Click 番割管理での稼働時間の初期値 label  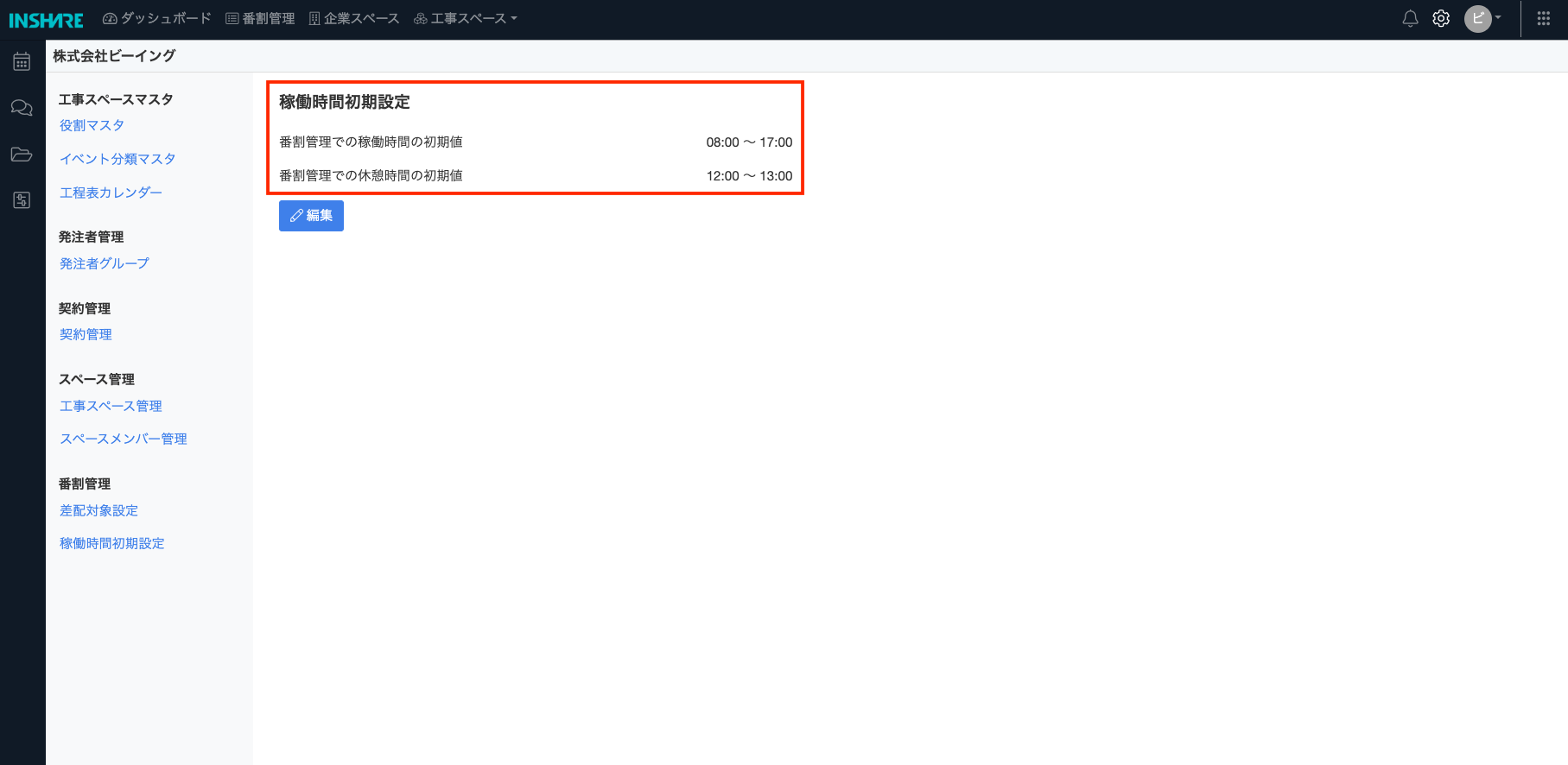[371, 142]
